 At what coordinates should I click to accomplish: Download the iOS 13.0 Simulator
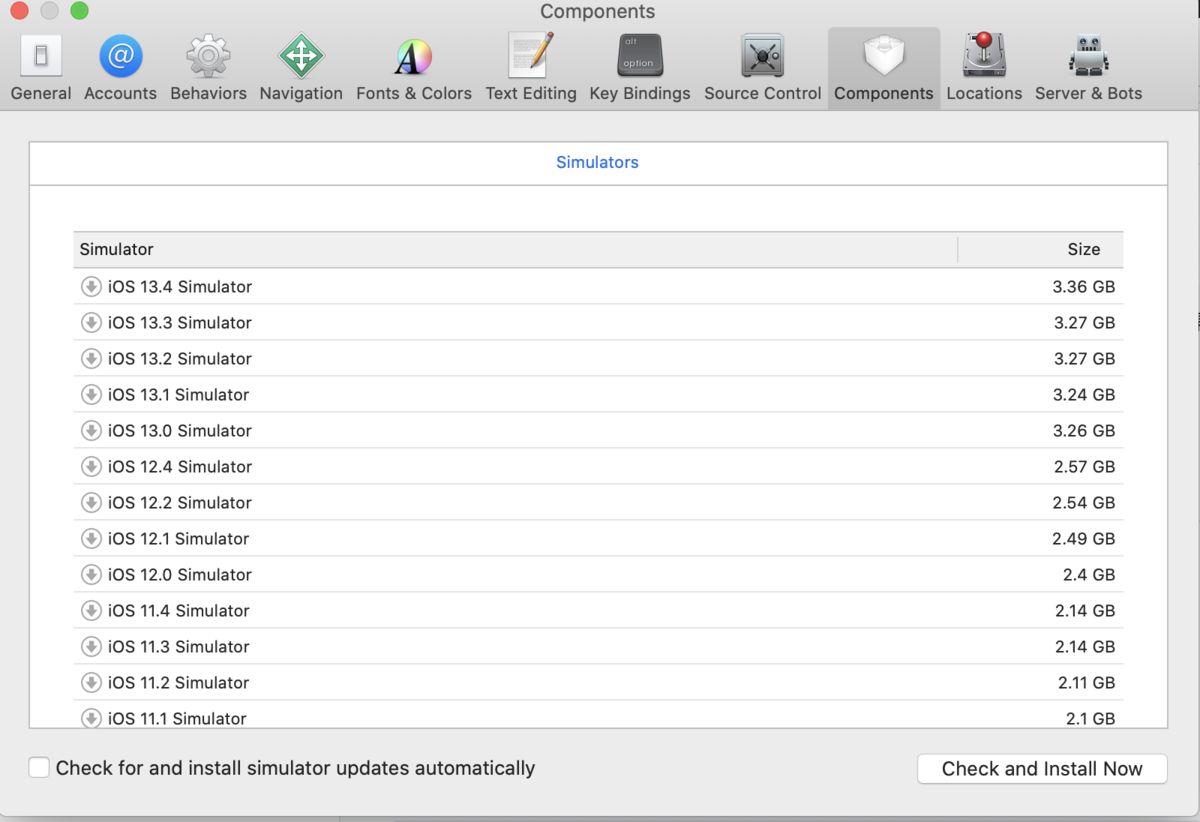[91, 431]
